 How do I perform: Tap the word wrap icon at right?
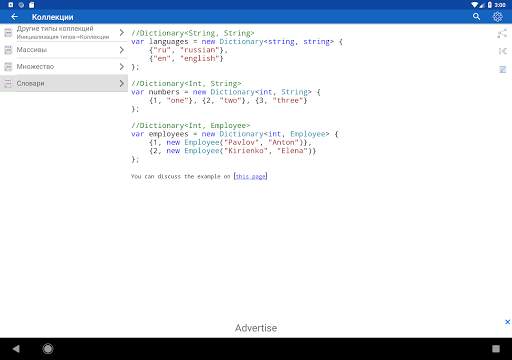pyautogui.click(x=502, y=69)
